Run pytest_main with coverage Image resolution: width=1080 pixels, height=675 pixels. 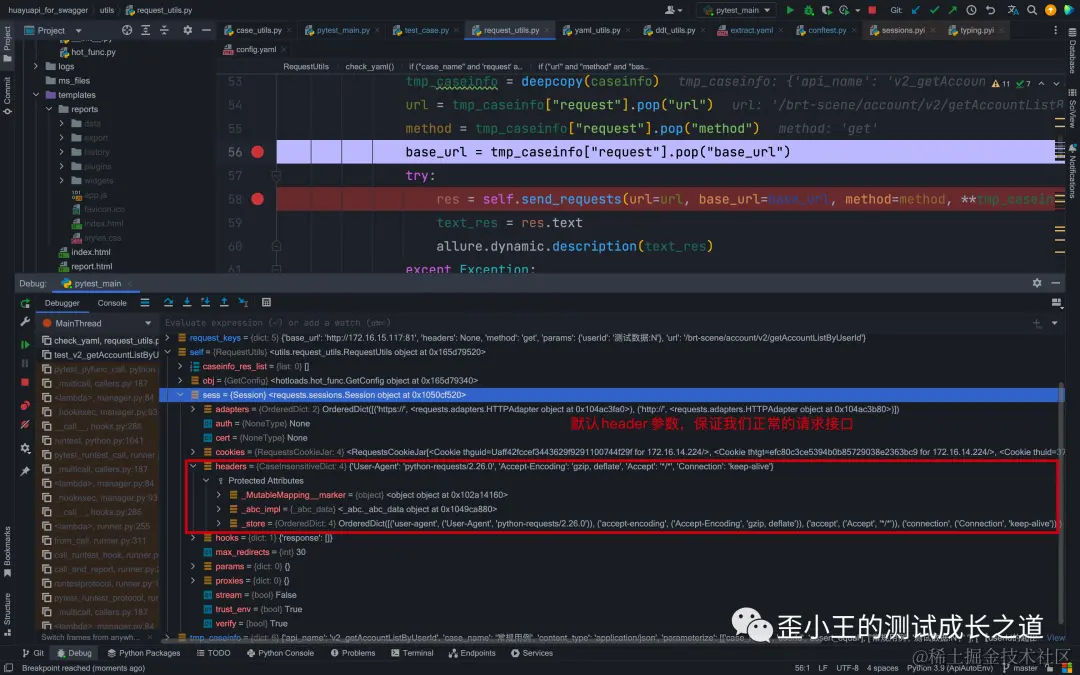pyautogui.click(x=826, y=10)
